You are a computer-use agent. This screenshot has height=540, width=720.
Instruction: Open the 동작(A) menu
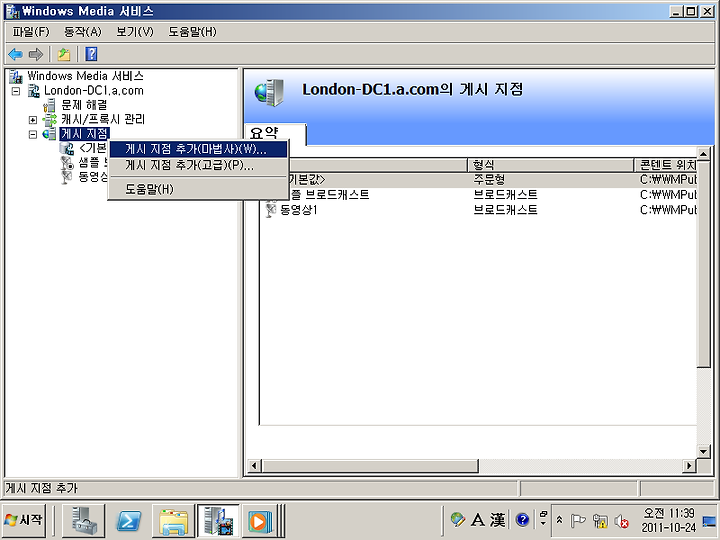(x=83, y=32)
